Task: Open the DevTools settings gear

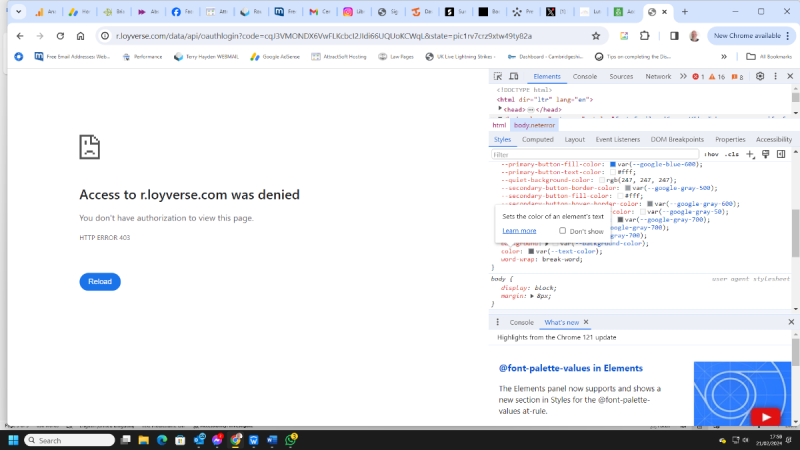Action: pos(760,76)
